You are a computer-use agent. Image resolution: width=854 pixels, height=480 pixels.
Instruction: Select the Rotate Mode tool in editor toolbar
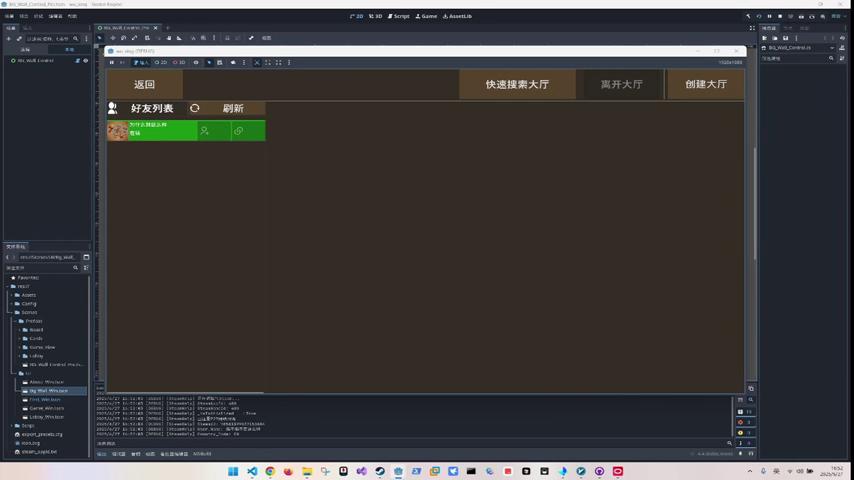point(124,38)
